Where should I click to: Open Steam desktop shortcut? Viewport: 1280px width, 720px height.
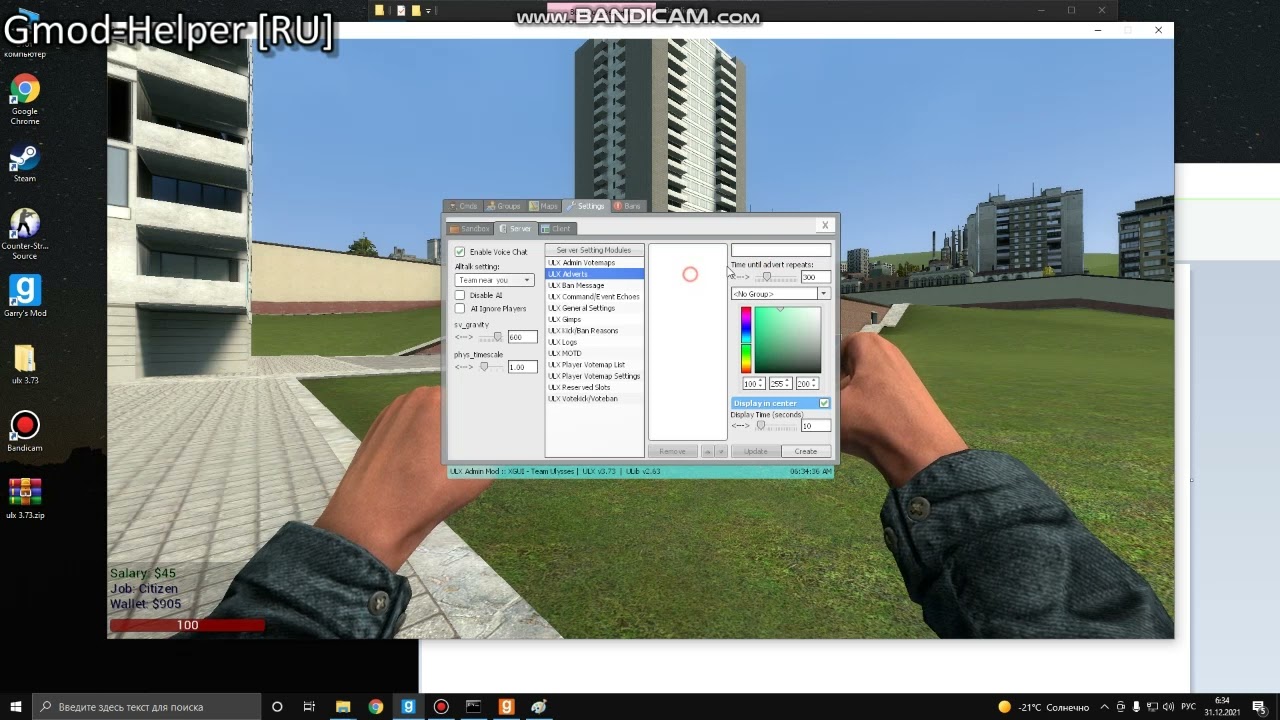click(x=25, y=163)
